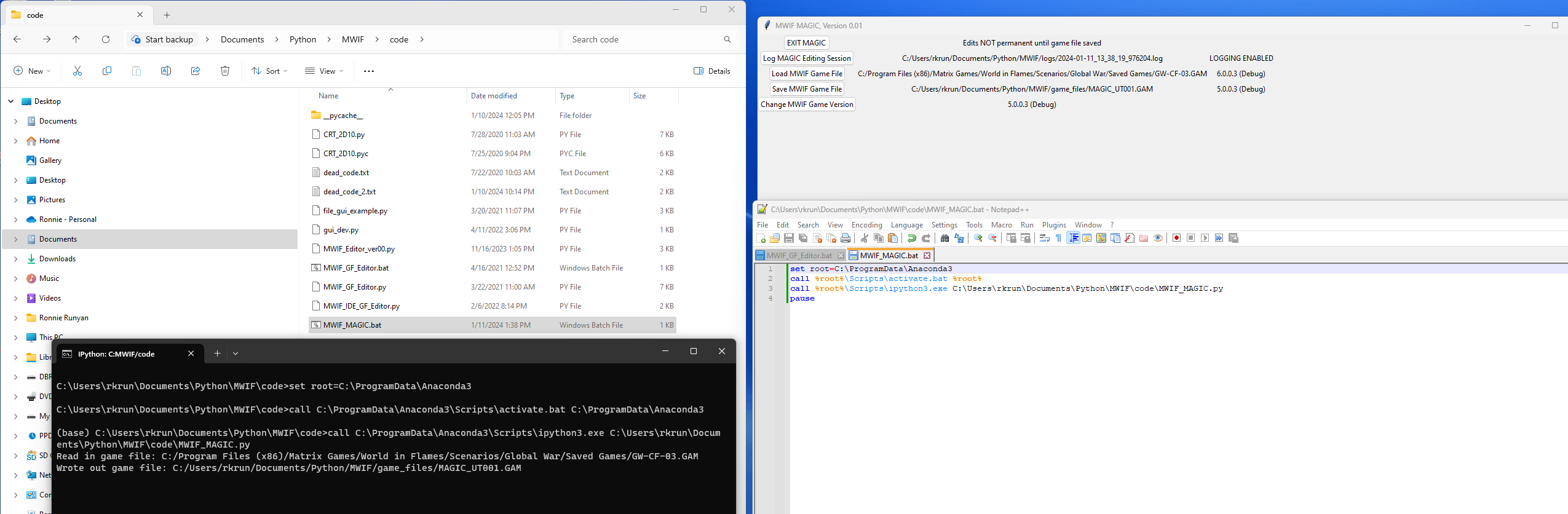This screenshot has height=514, width=1568.
Task: Collapse the Desktop root tree node
Action: (10, 101)
